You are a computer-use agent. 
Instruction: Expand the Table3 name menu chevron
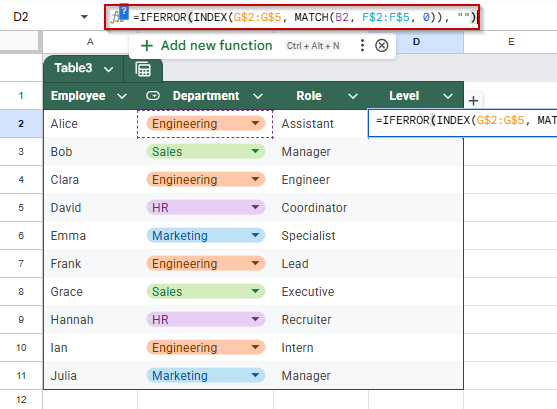pos(109,69)
